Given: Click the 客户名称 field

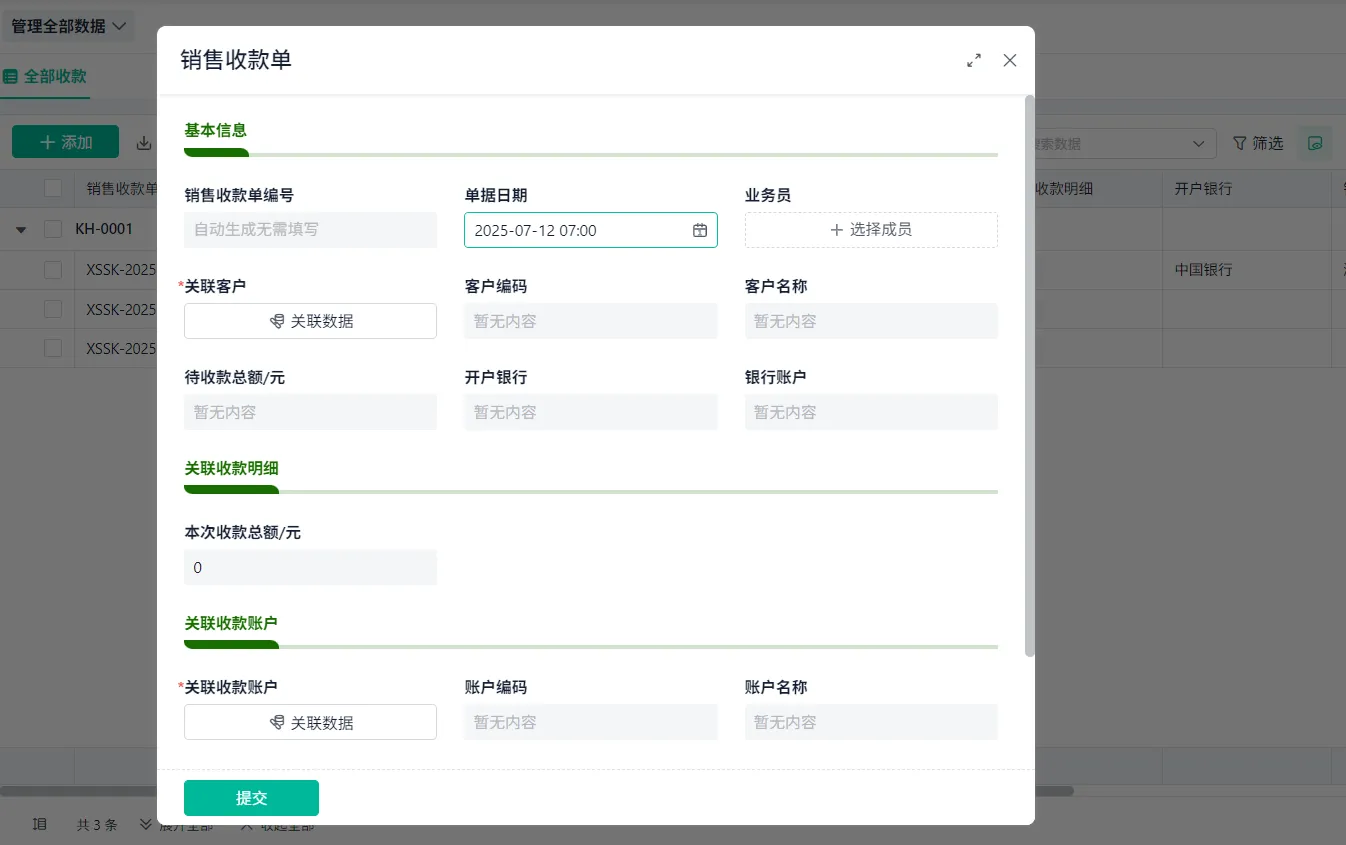Looking at the screenshot, I should (871, 321).
